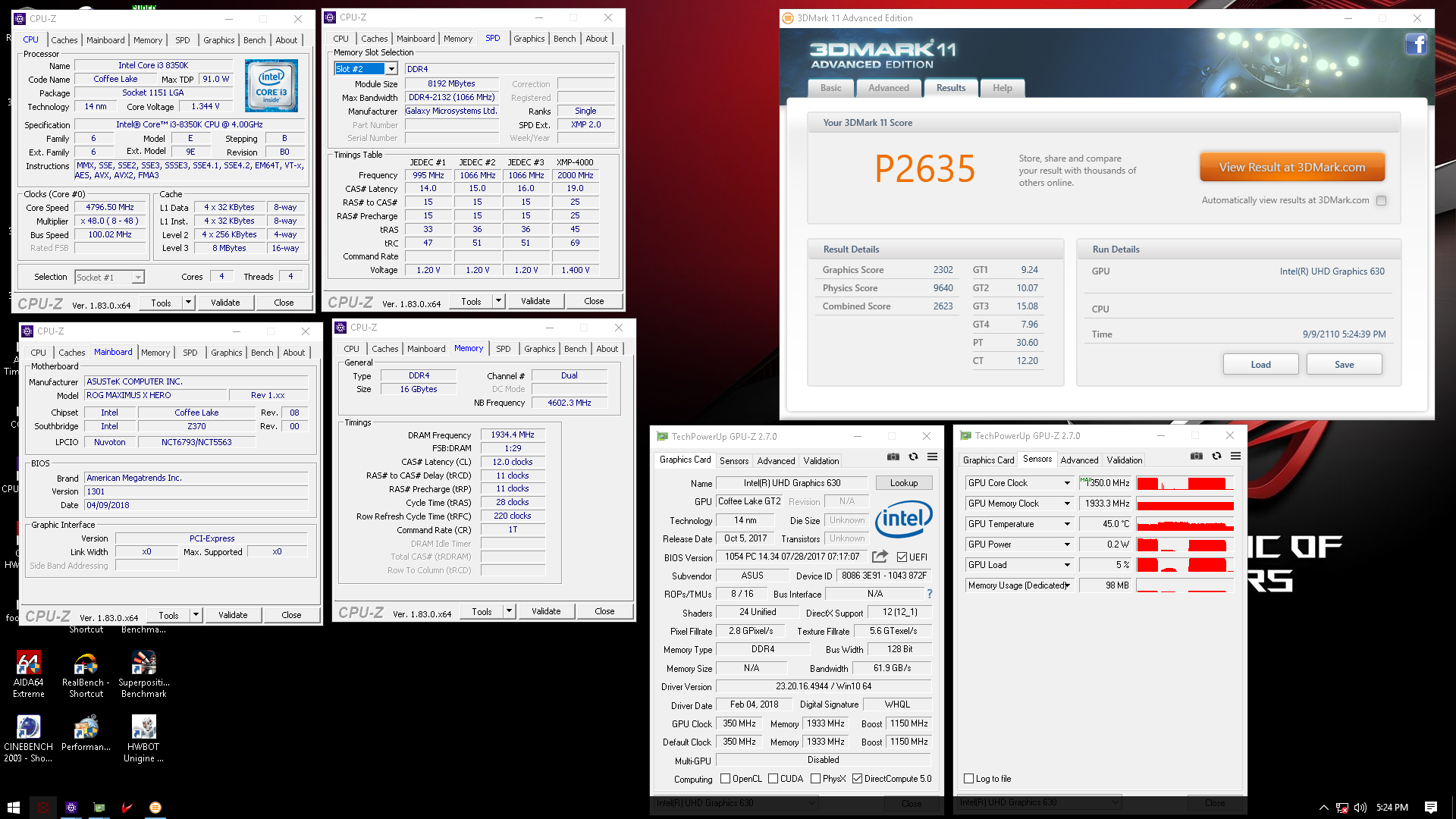Image resolution: width=1456 pixels, height=819 pixels.
Task: Switch to Sensors tab in GPU-Z Graphics Card window
Action: pos(733,461)
